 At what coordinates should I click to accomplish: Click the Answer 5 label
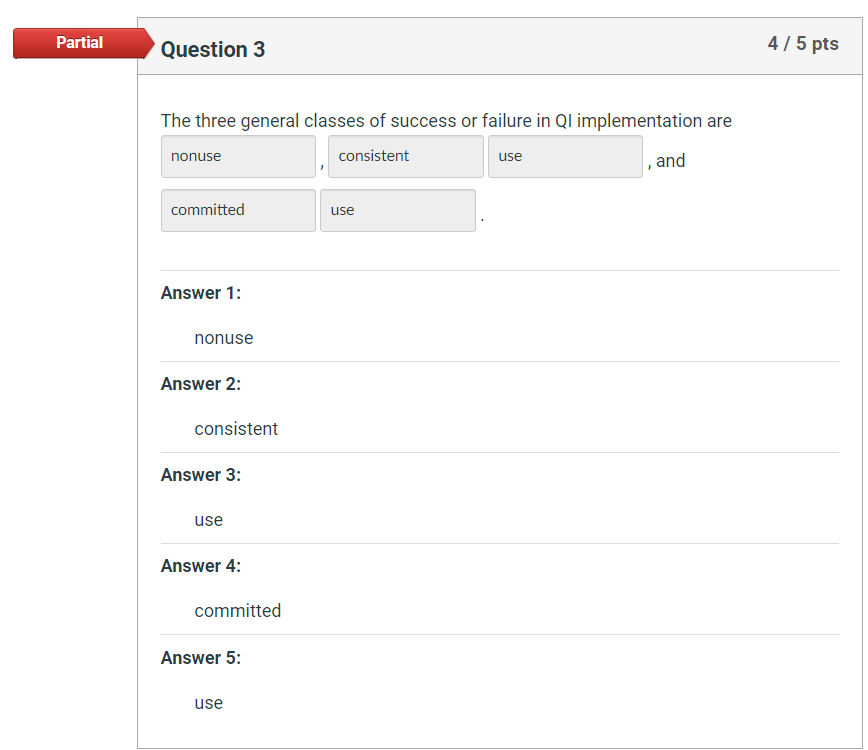click(x=200, y=657)
